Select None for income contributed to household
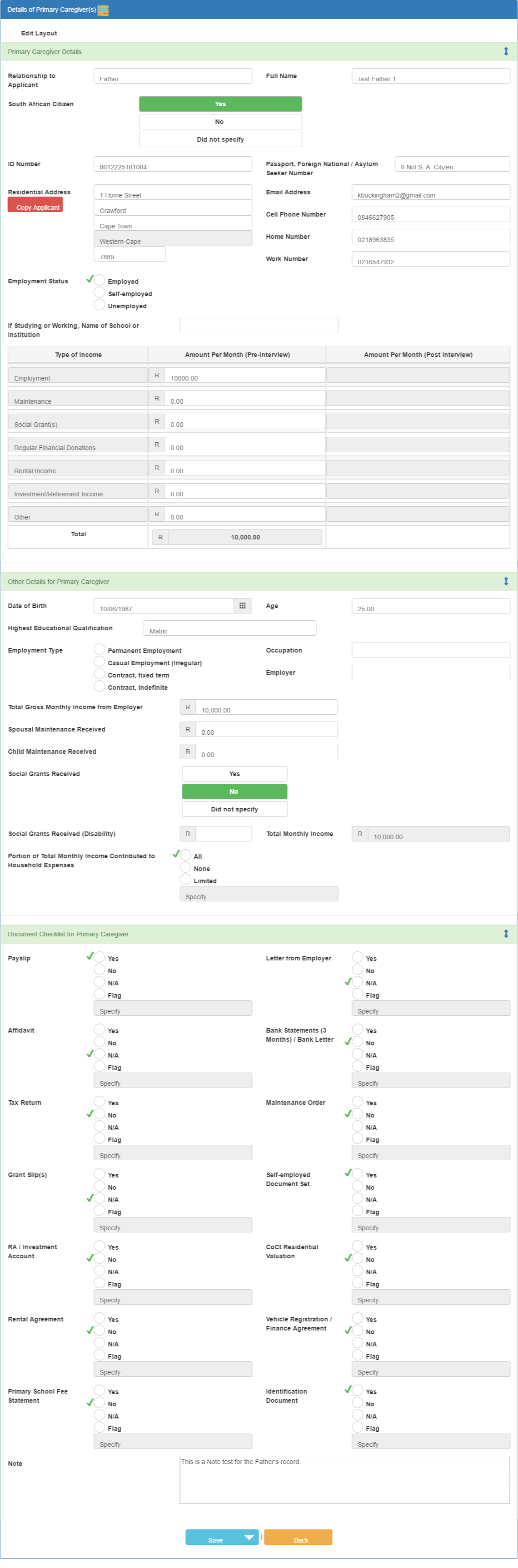The width and height of the screenshot is (518, 1568). point(185,867)
